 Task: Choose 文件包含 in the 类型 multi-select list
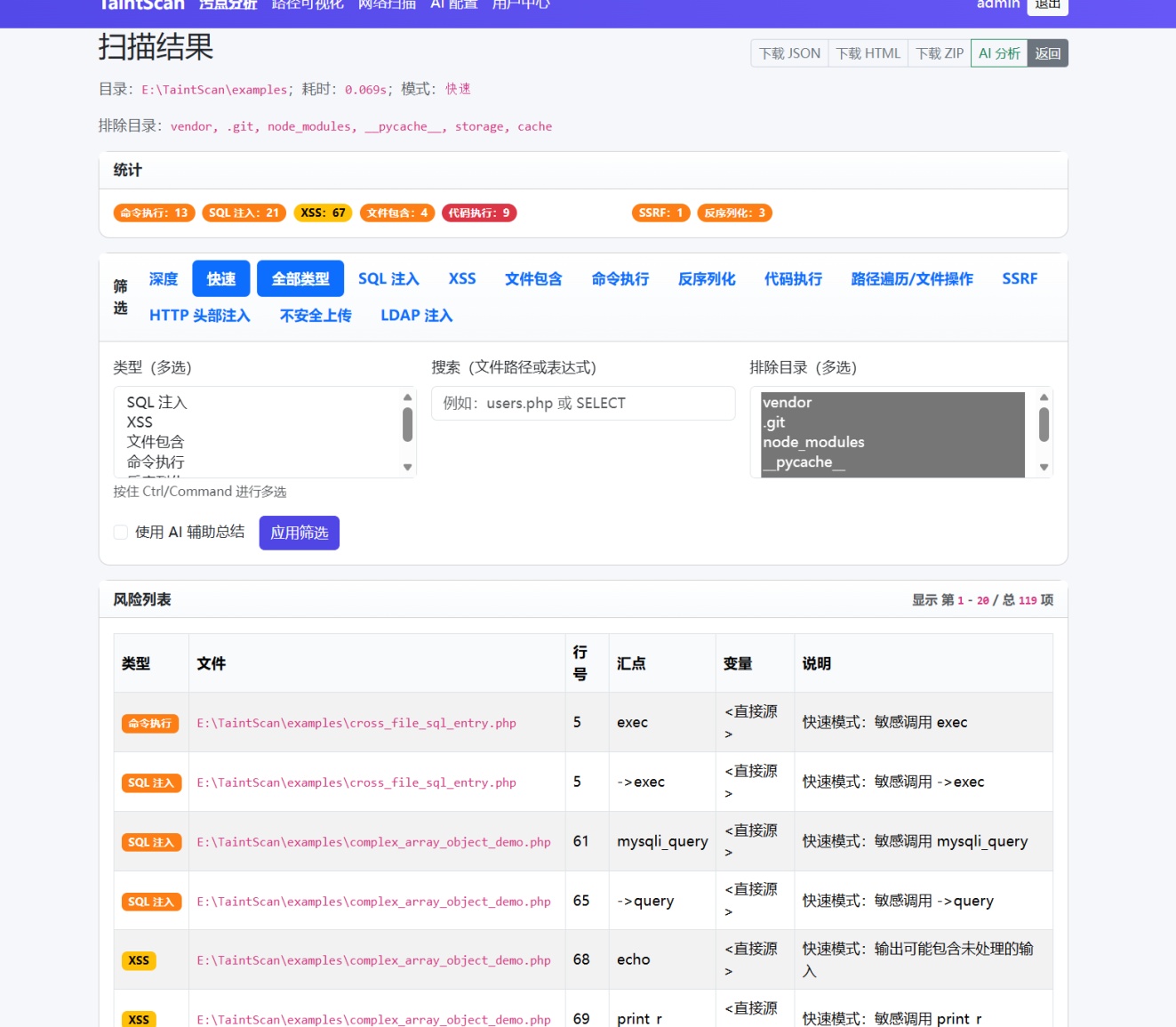point(156,442)
